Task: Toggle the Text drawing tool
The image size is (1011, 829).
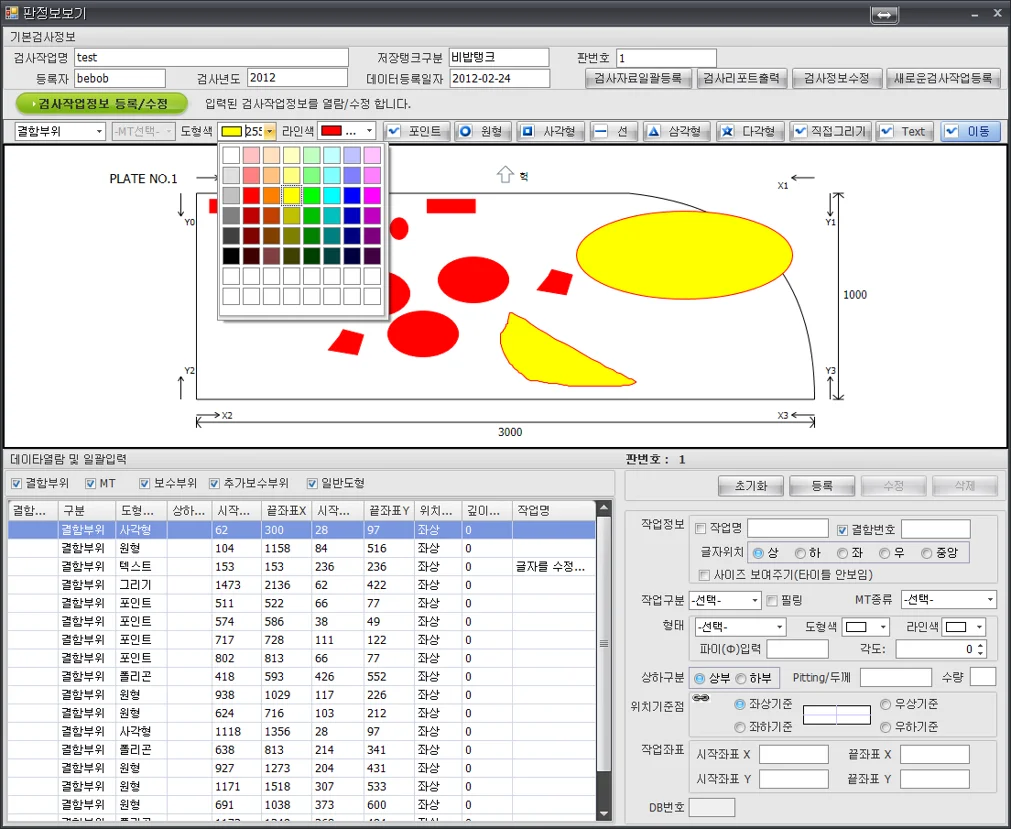Action: point(904,131)
